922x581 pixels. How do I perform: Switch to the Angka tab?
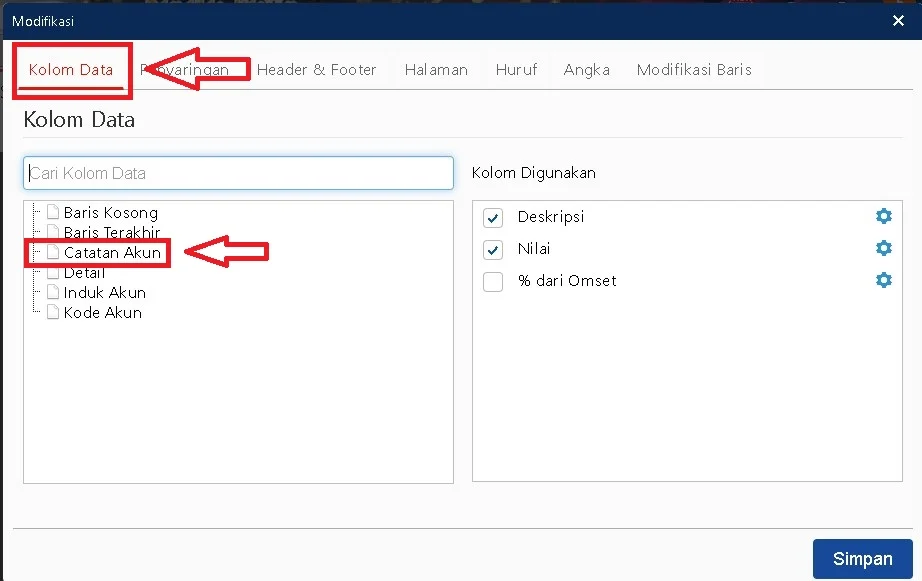(x=586, y=70)
